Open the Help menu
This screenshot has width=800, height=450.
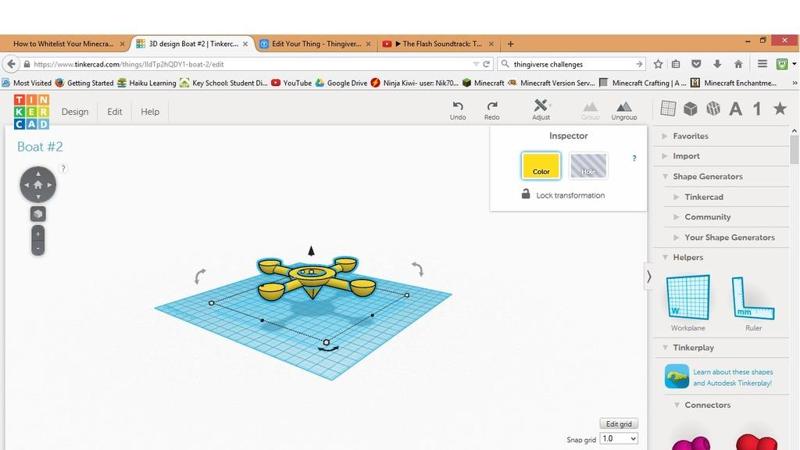tap(150, 112)
